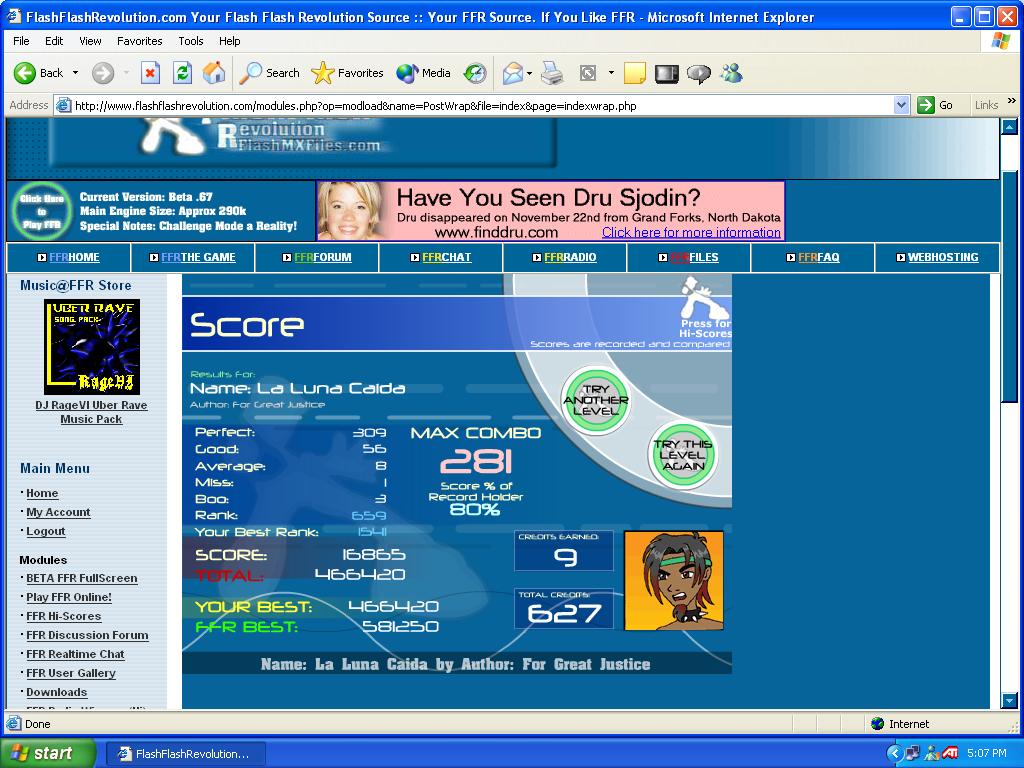
Task: Click the Try Another Level button
Action: point(595,400)
